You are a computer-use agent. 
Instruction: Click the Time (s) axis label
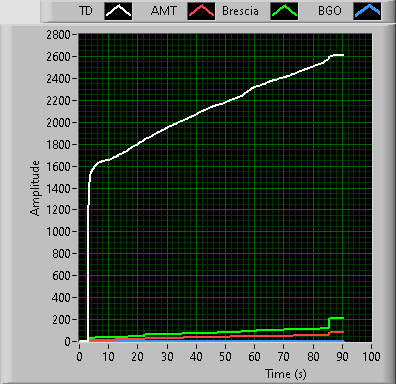coord(286,374)
